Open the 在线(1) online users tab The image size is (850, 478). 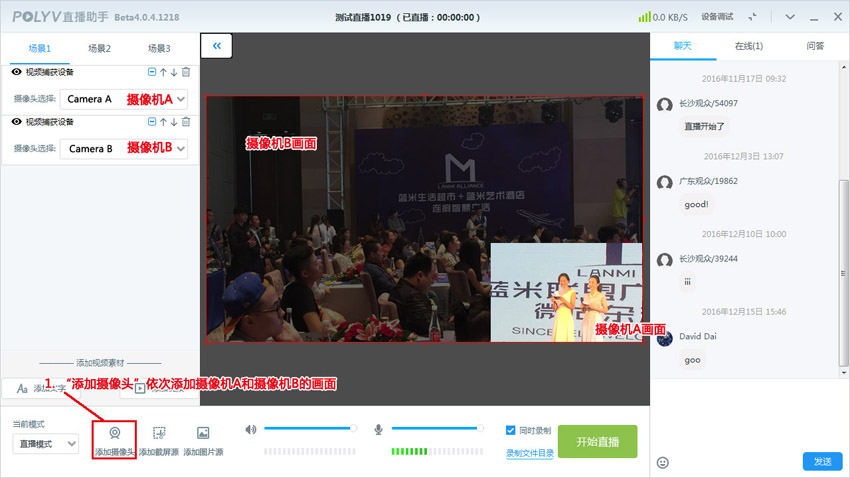tap(749, 46)
